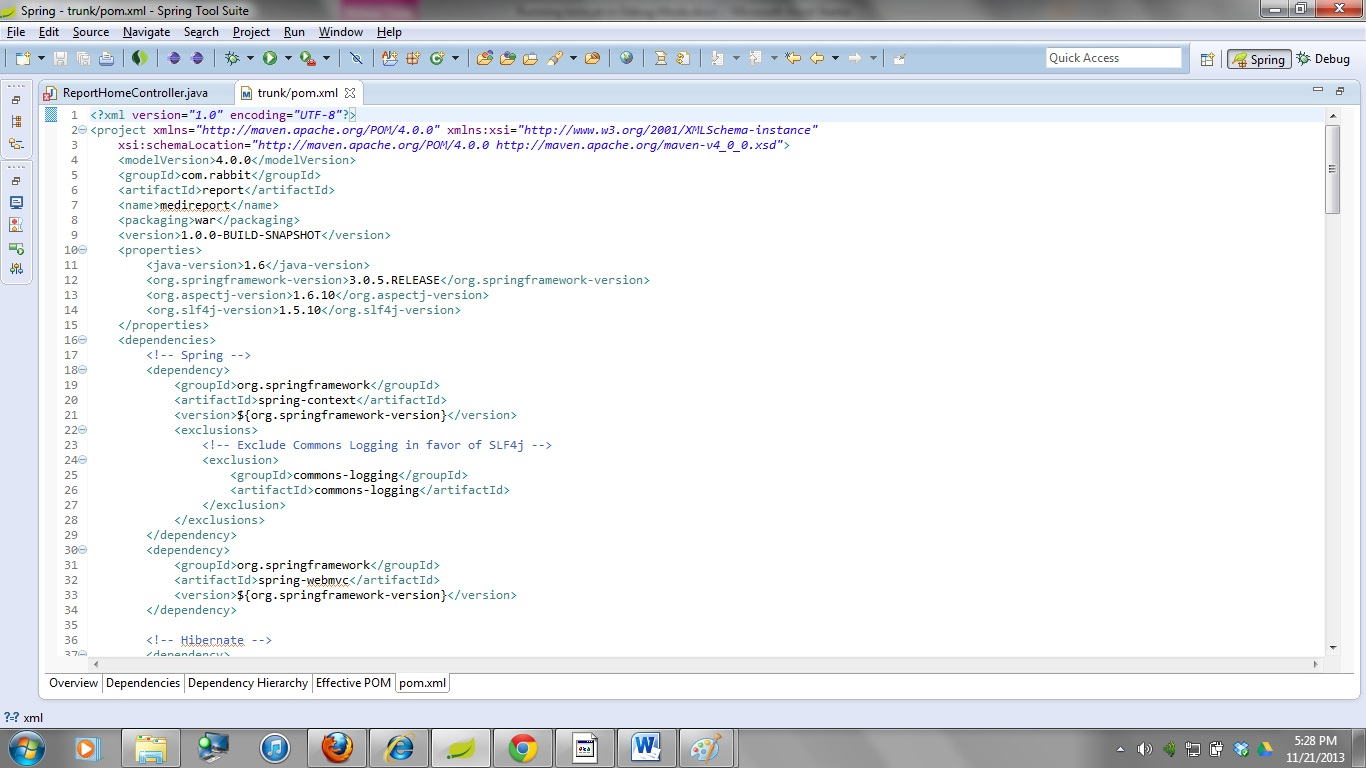The width and height of the screenshot is (1366, 768).
Task: Minimize the editor area
Action: tap(1318, 90)
